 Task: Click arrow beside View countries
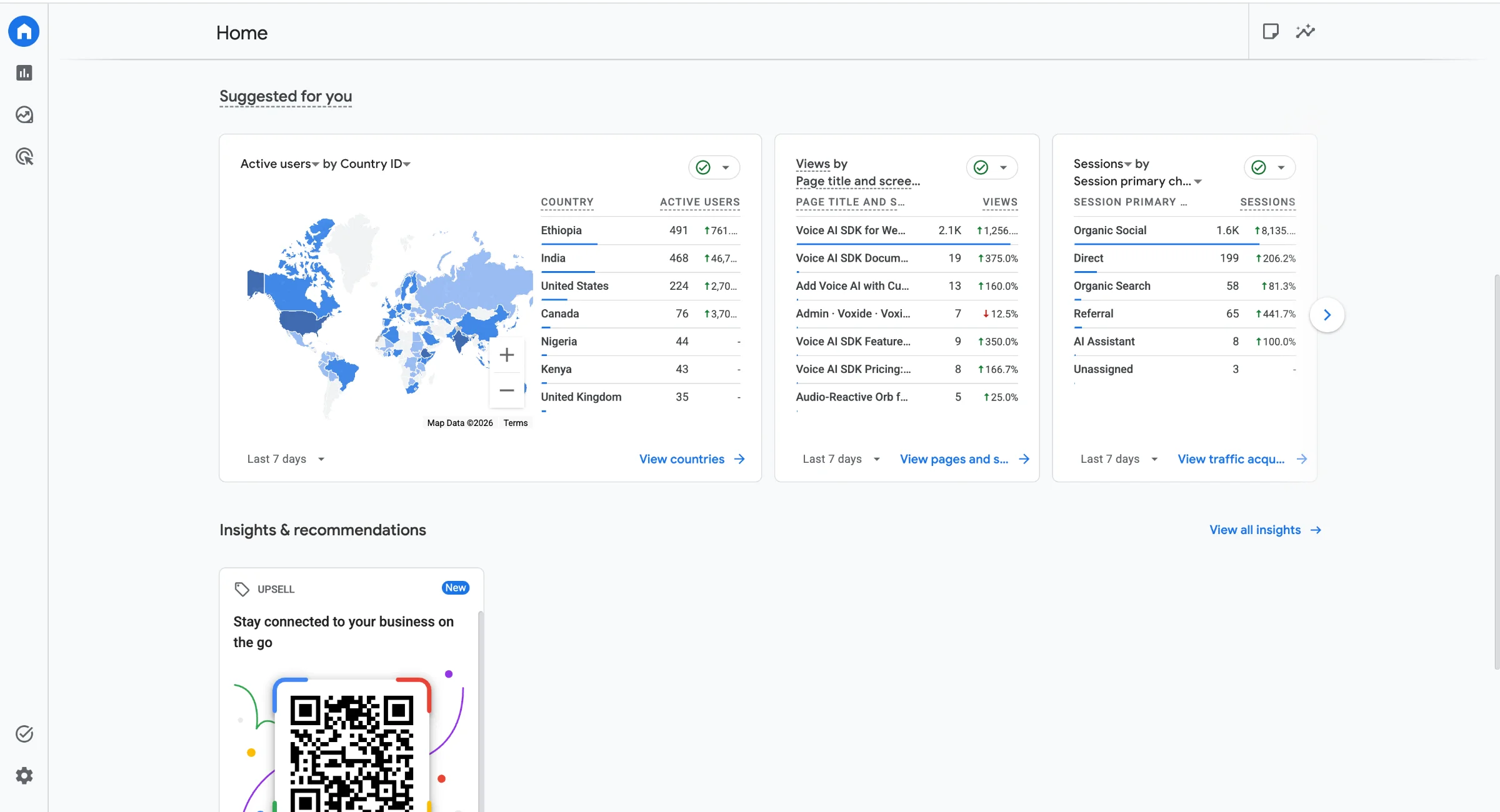coord(739,459)
